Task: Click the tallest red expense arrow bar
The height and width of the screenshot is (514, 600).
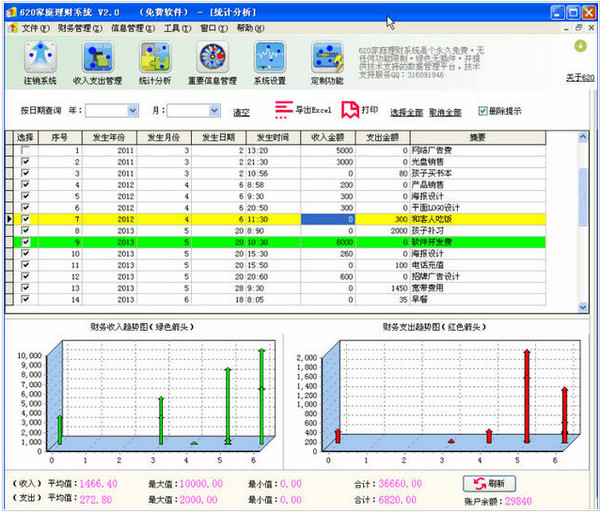Action: click(527, 396)
